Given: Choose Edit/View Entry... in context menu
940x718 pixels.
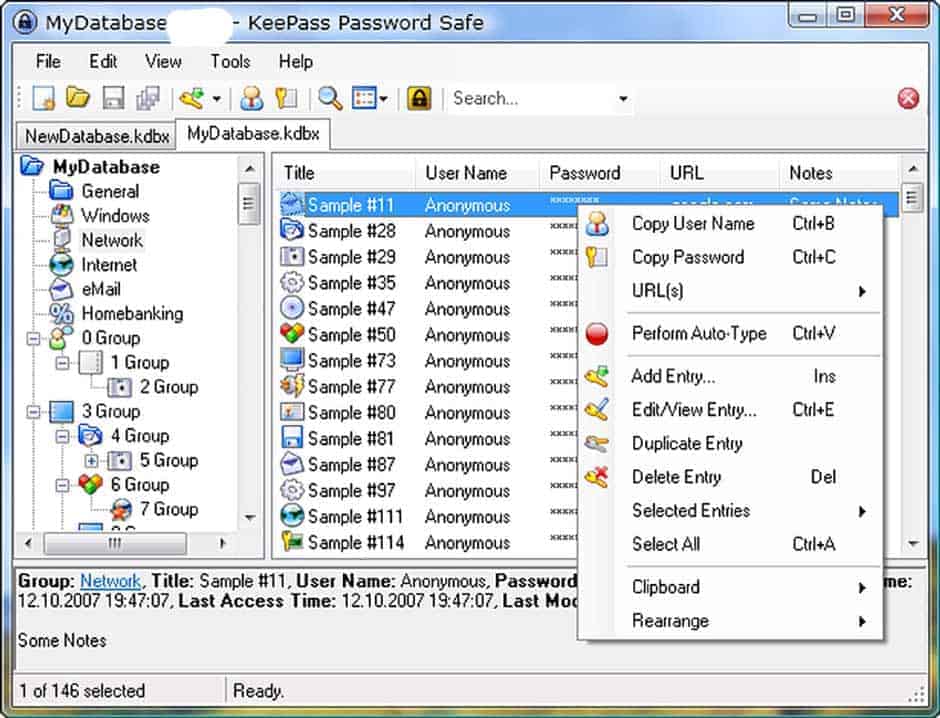Looking at the screenshot, I should [x=730, y=410].
